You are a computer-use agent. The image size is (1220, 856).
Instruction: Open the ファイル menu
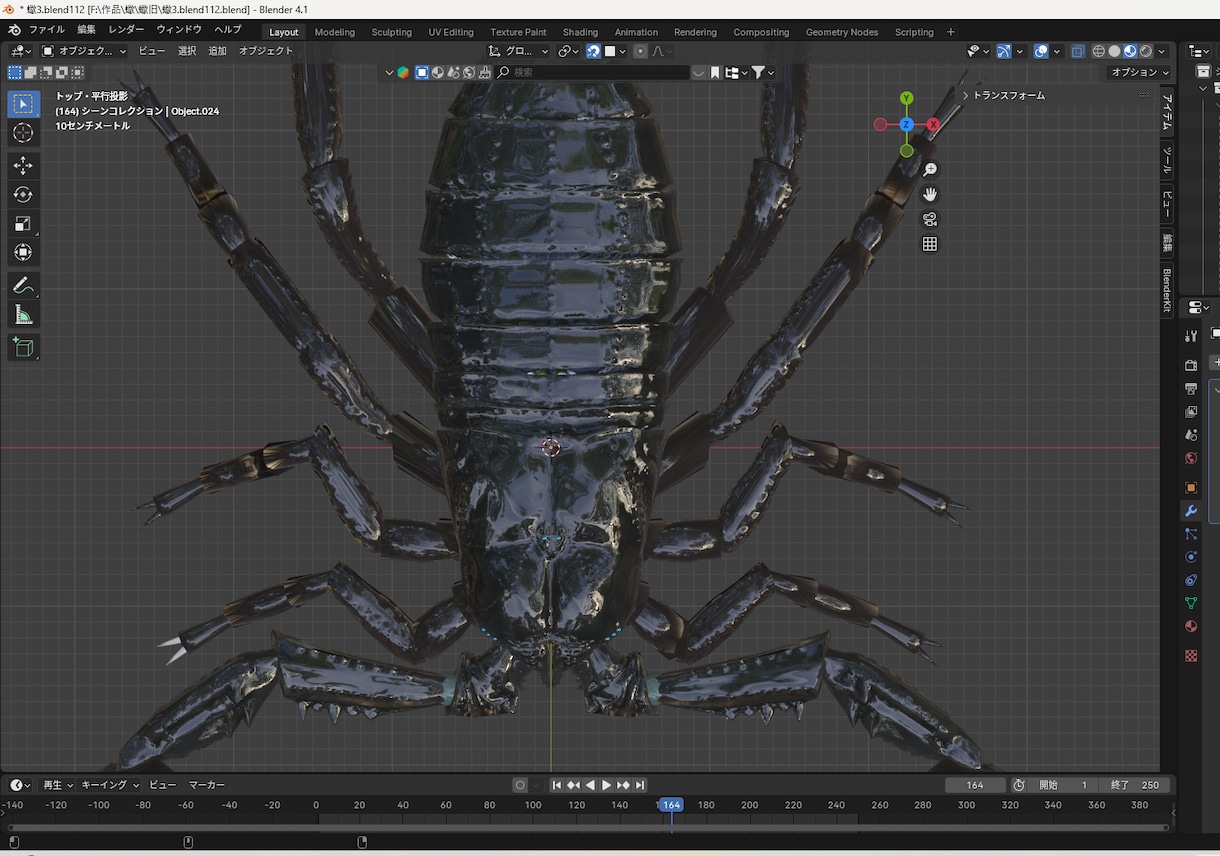47,30
